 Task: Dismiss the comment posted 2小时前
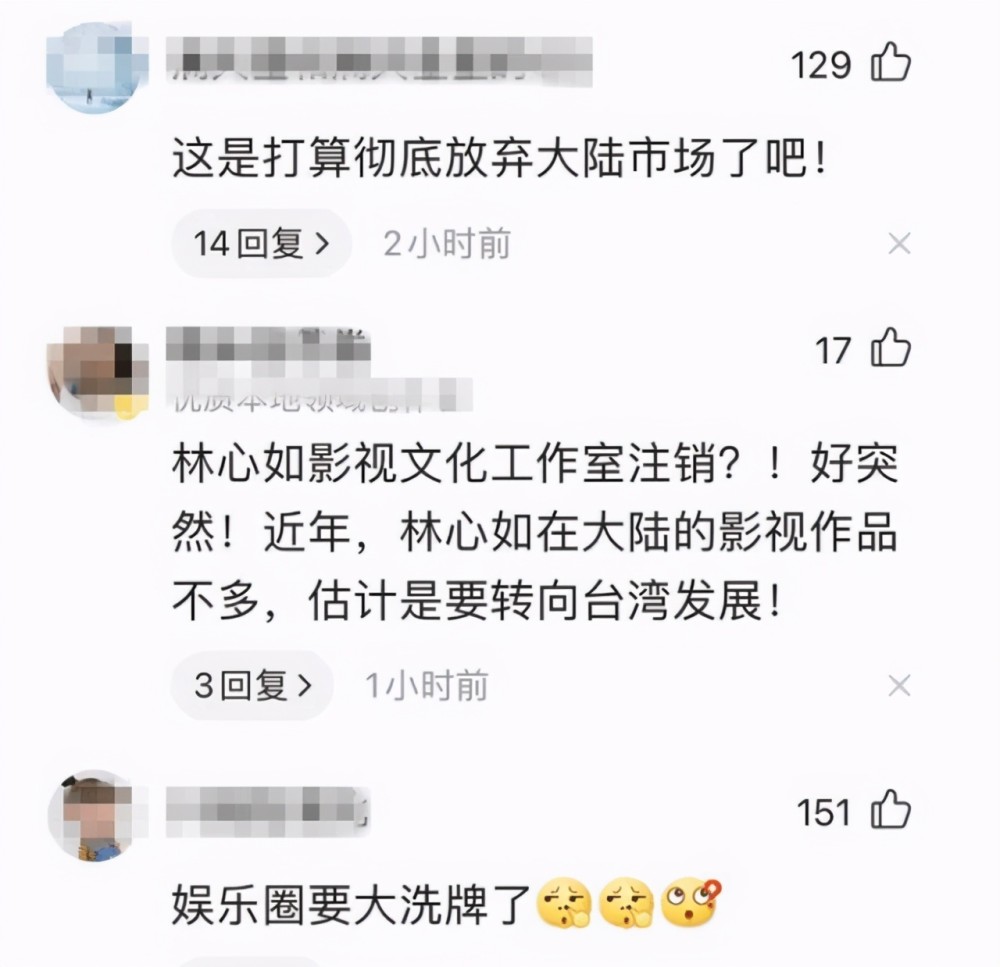pos(899,243)
